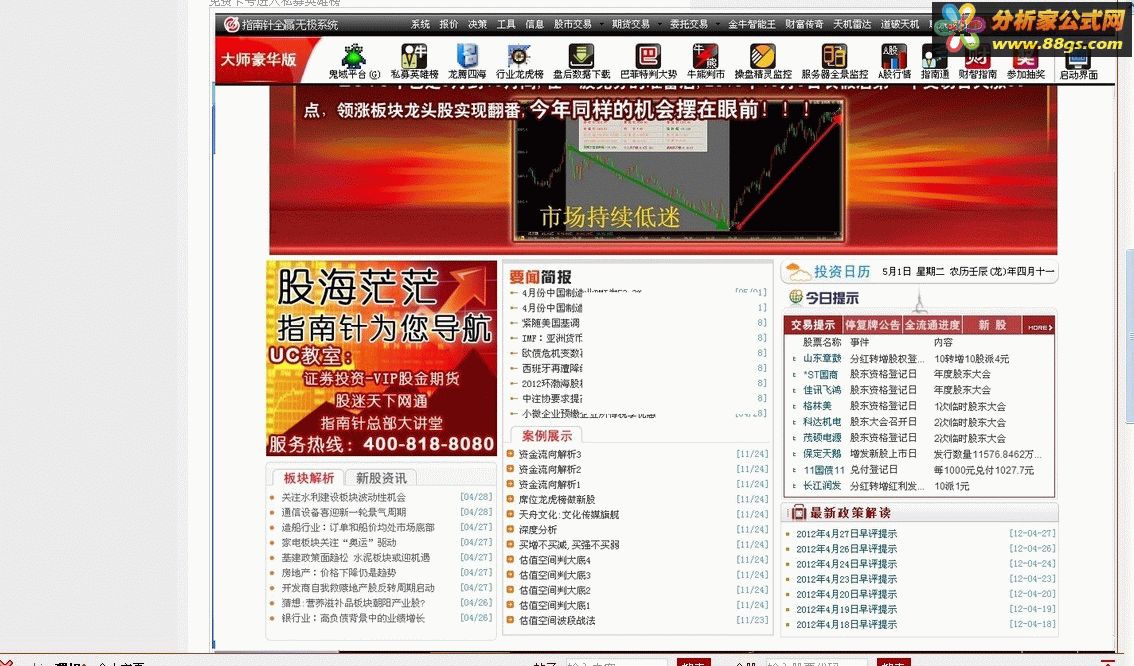Open the case 买增不买减,买强不买弱

coord(568,545)
